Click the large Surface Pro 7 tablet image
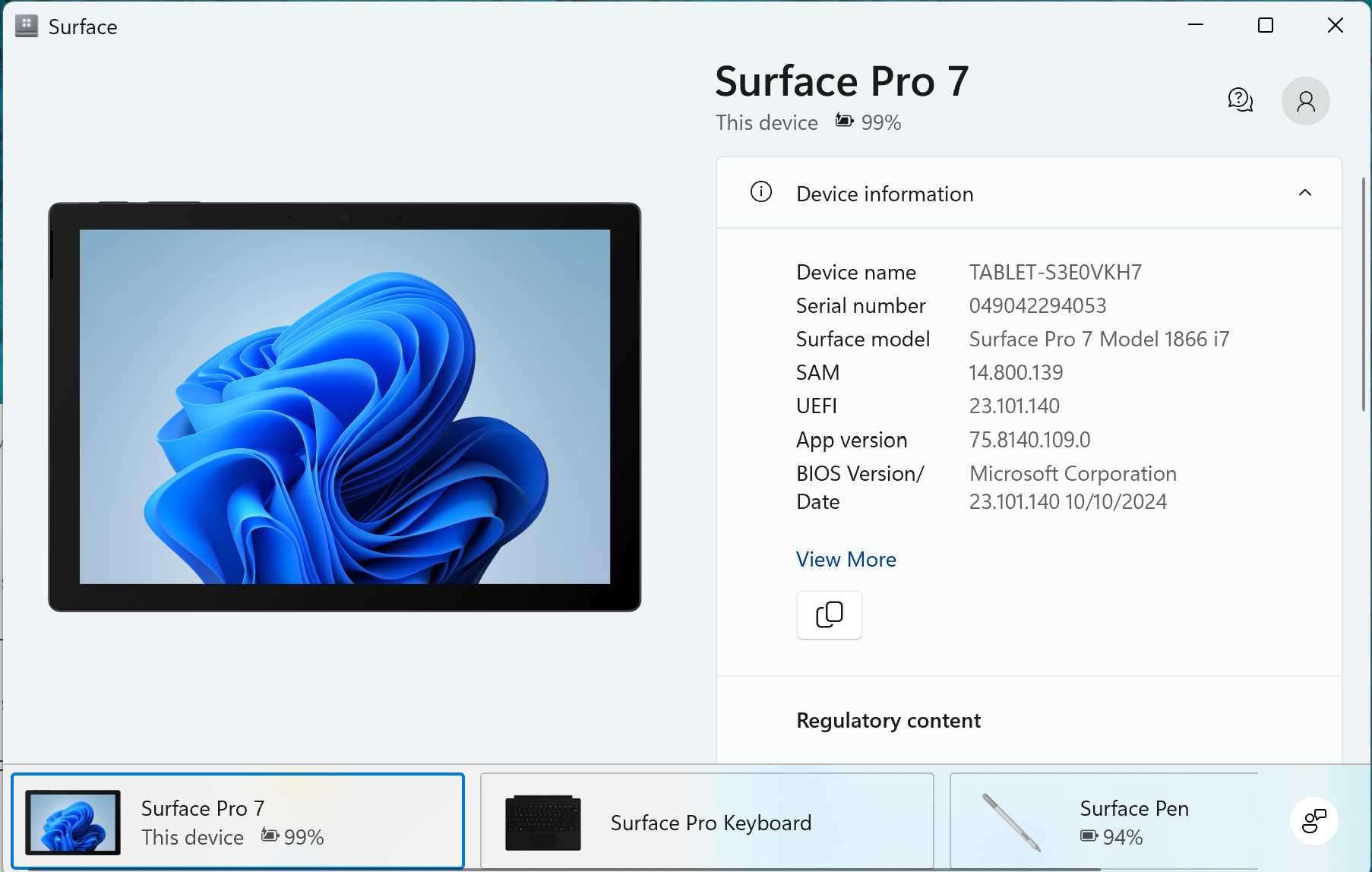The height and width of the screenshot is (872, 1372). [344, 407]
